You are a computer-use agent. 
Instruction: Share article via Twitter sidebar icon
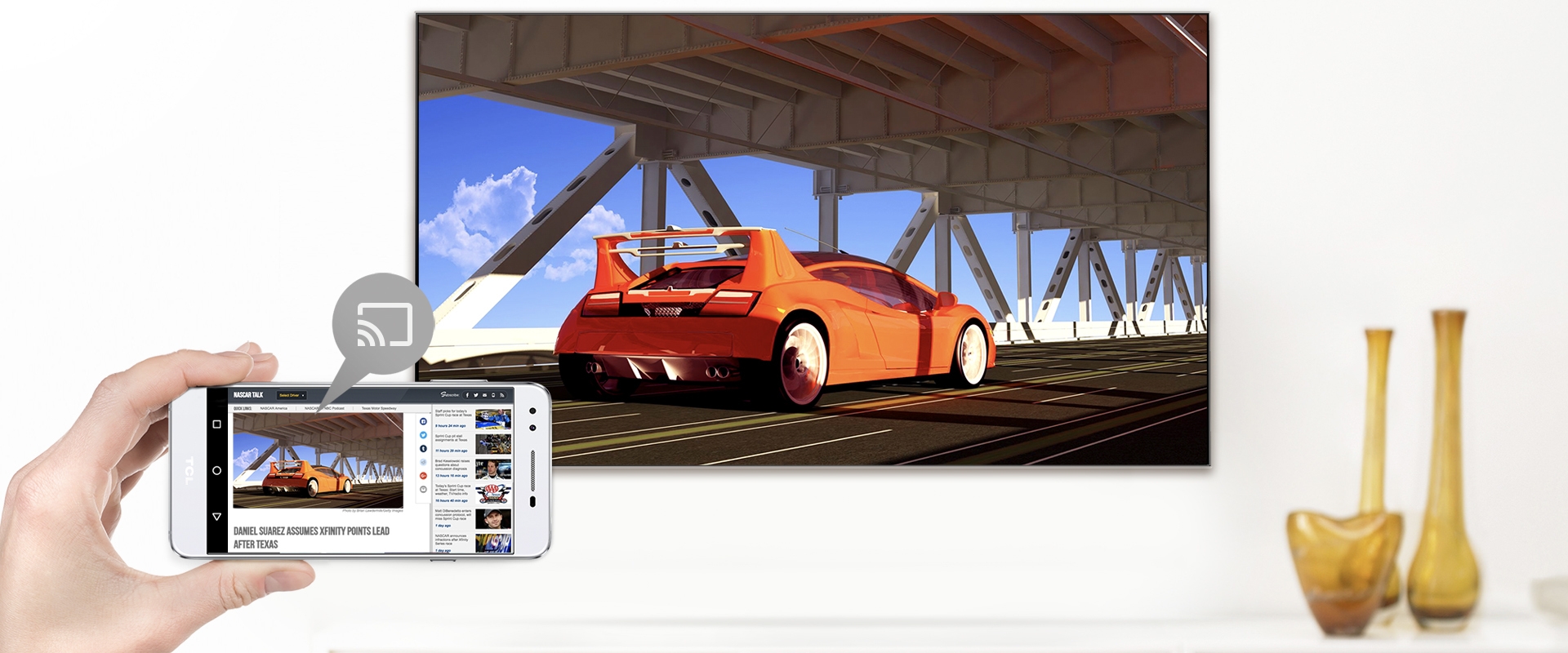[423, 435]
